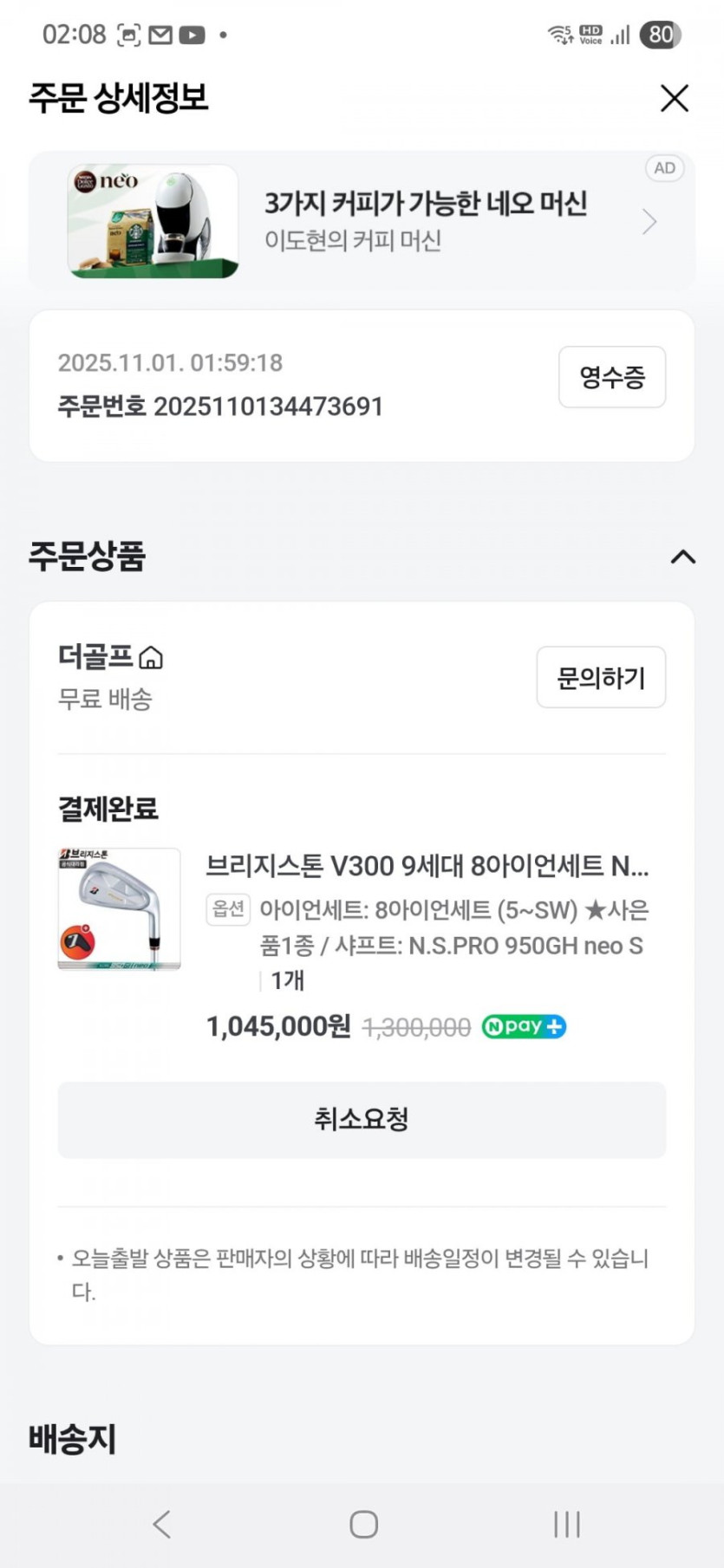Screen dimensions: 724x1568
Task: Open the Neo coffee machine ad arrow
Action: click(x=649, y=222)
